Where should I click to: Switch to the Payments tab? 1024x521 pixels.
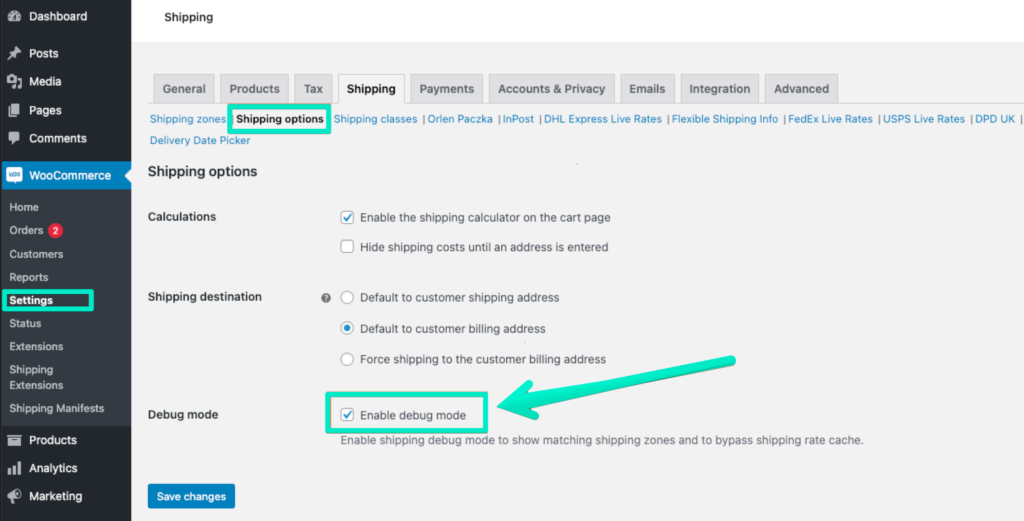pyautogui.click(x=447, y=89)
